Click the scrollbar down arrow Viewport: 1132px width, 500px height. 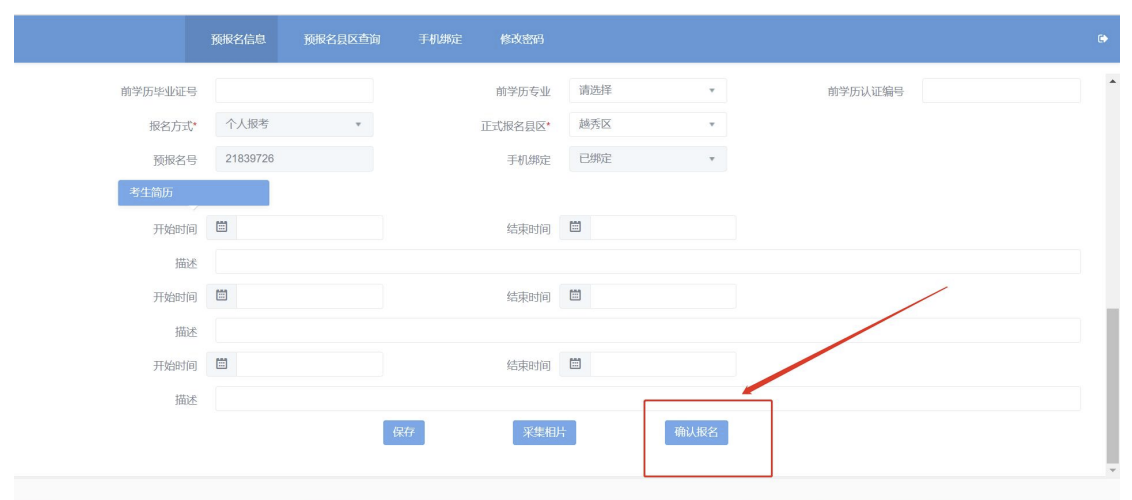coord(1112,469)
